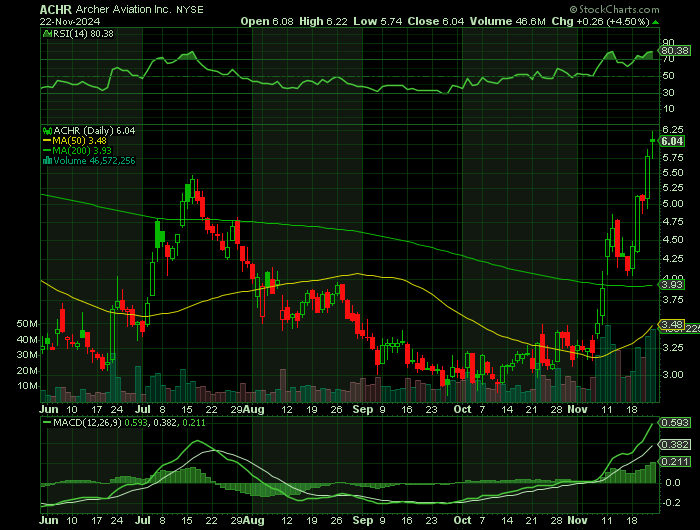Click the 'Low 5.74' header value

(x=378, y=21)
